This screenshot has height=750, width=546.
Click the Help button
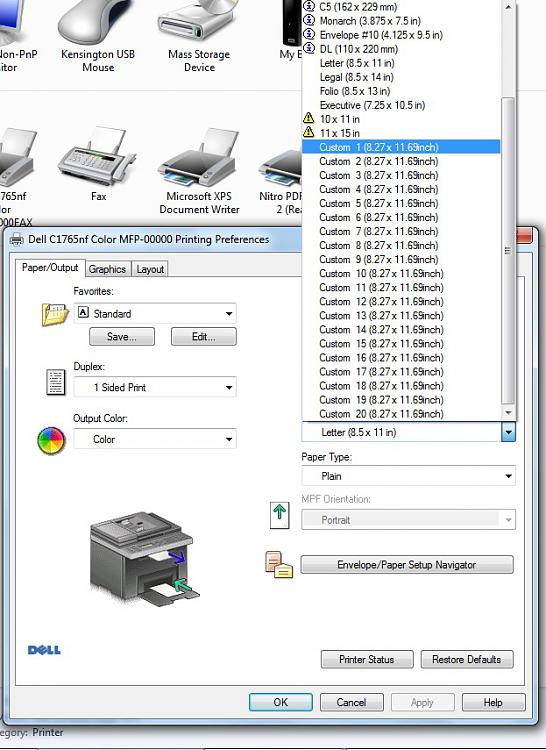(493, 702)
